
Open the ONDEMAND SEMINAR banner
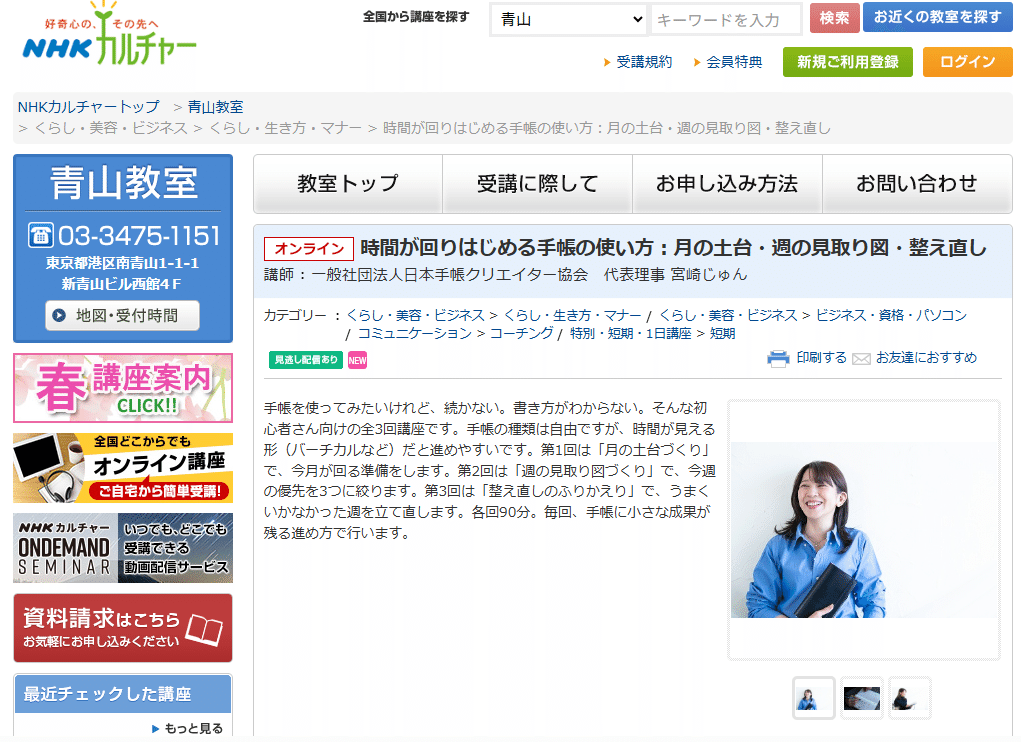123,548
